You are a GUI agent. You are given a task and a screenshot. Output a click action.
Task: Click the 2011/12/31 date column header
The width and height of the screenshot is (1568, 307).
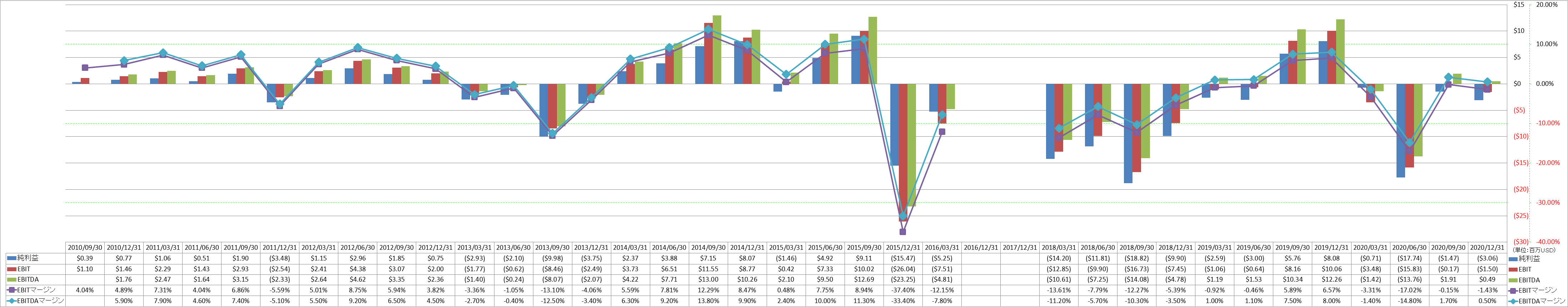pos(280,248)
